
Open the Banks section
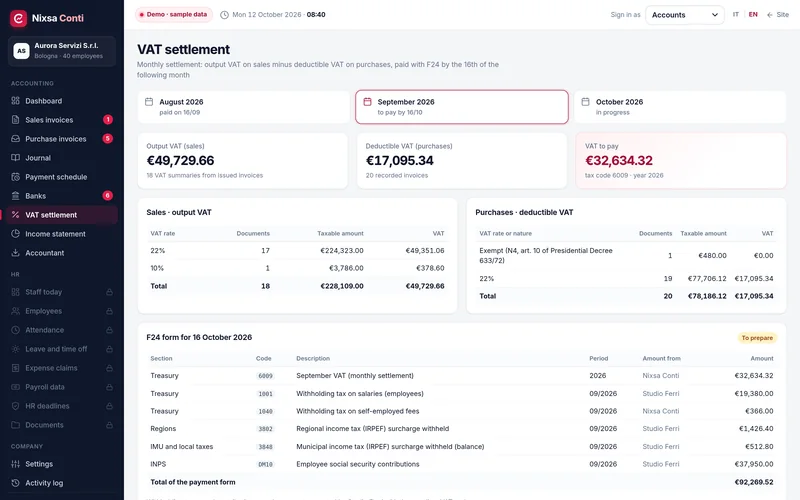pos(61,196)
